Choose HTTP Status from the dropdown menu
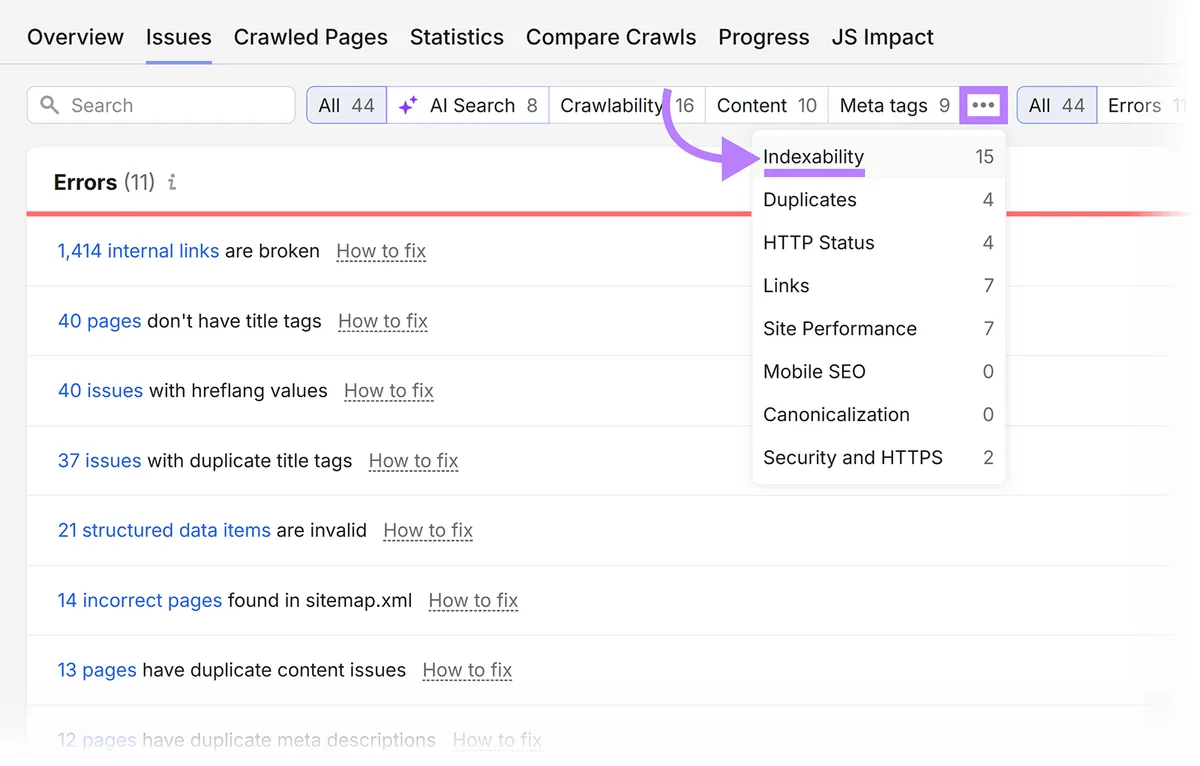The width and height of the screenshot is (1200, 766). [x=879, y=243]
